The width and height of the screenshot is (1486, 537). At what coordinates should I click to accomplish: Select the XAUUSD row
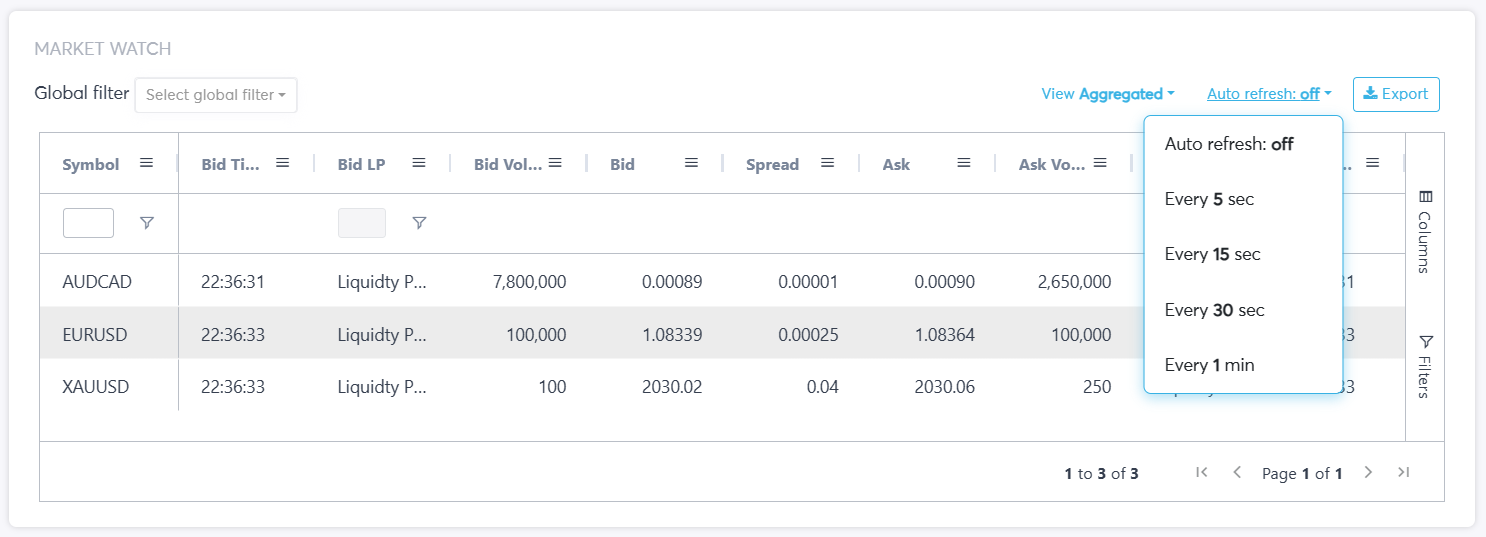(96, 386)
